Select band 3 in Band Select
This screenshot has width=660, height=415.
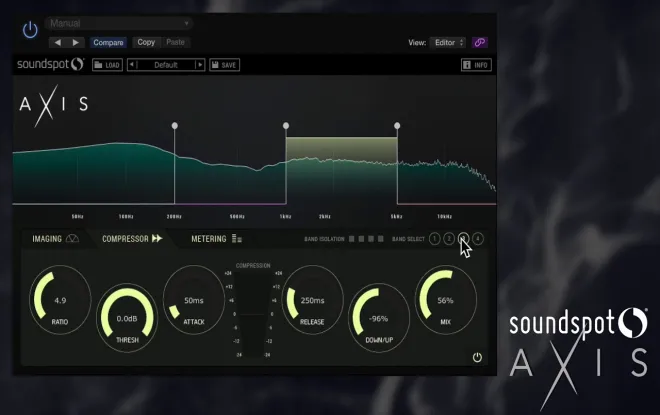pyautogui.click(x=463, y=239)
